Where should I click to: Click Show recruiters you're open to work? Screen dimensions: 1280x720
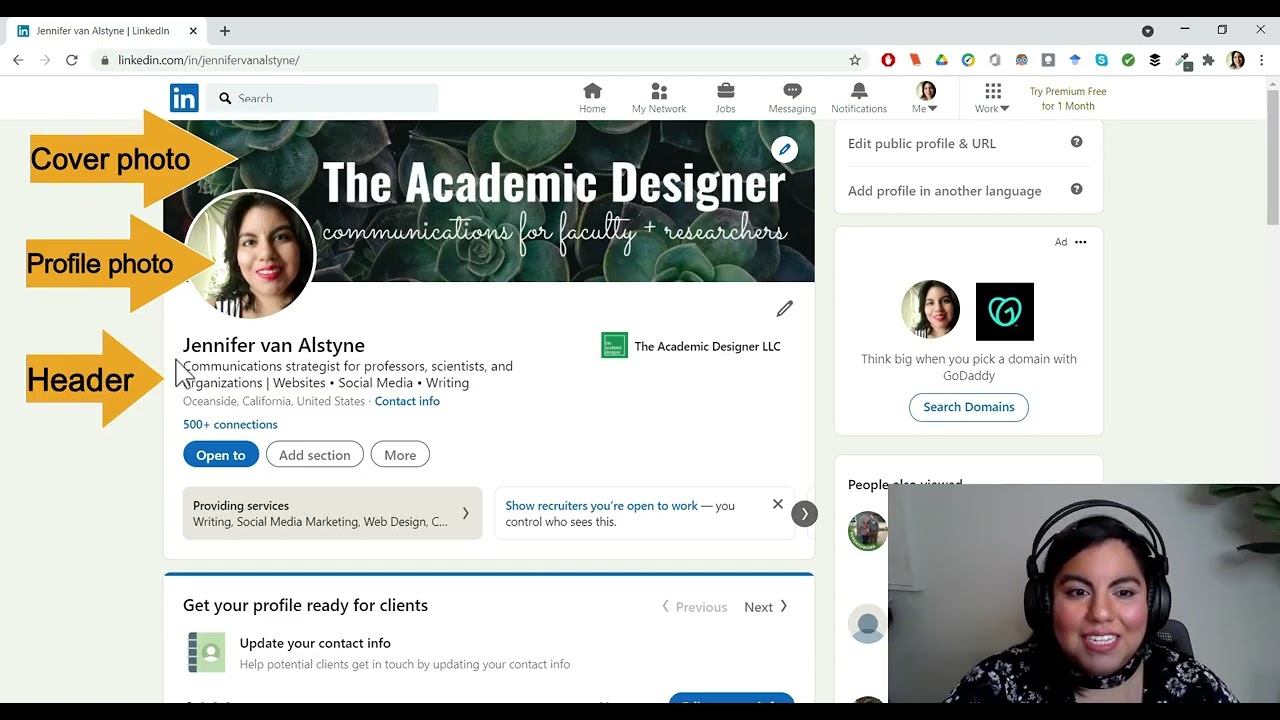coord(601,505)
